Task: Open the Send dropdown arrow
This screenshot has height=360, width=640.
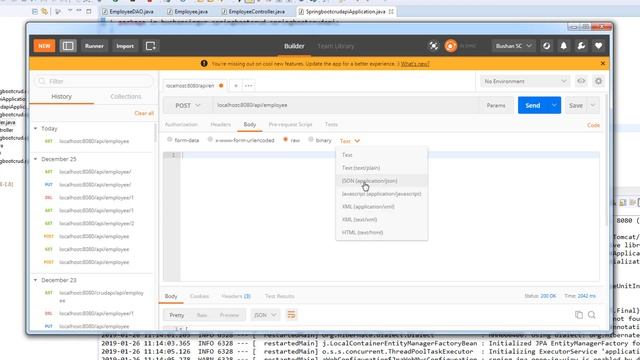Action: (x=554, y=105)
